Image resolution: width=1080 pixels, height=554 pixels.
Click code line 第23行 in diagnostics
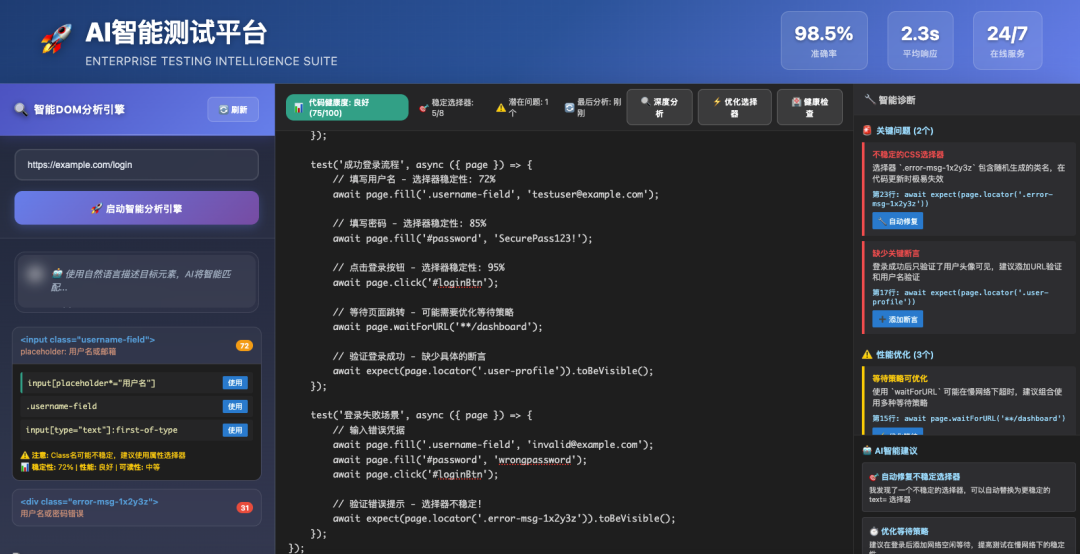pos(962,199)
